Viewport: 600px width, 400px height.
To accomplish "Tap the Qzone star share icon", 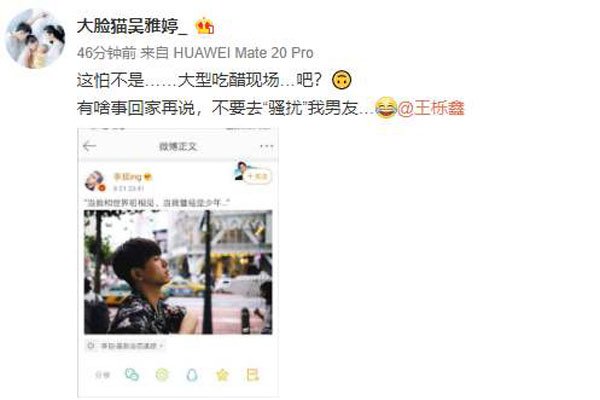I will 222,375.
